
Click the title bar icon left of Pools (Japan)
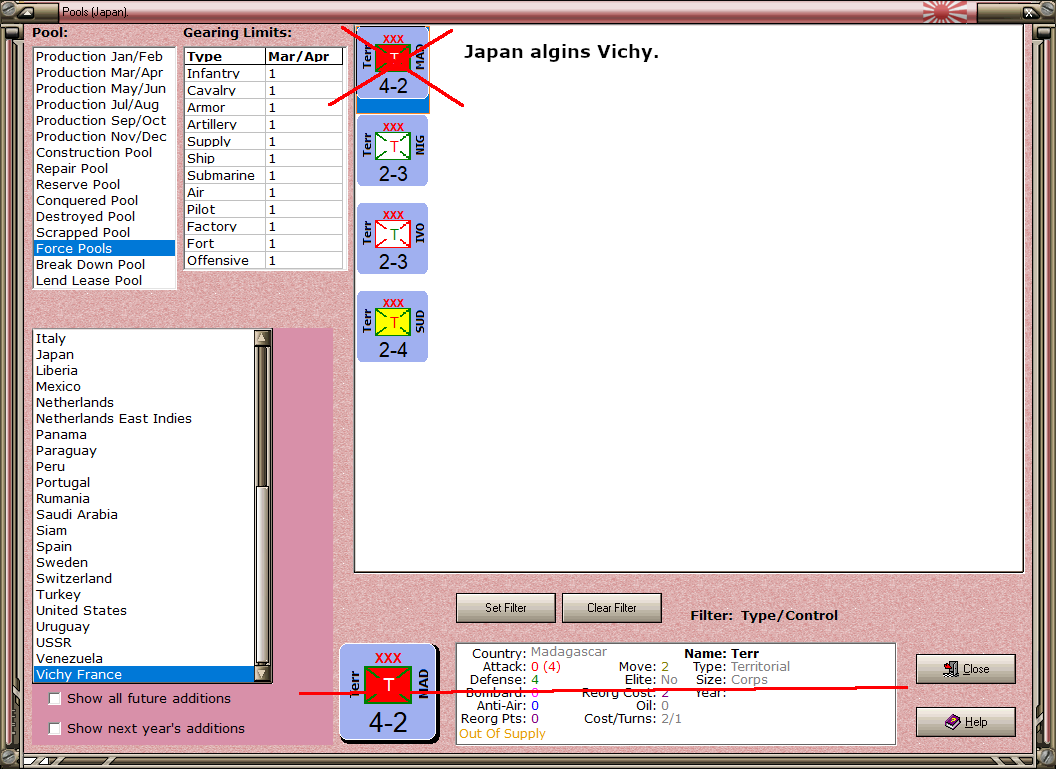pyautogui.click(x=27, y=11)
